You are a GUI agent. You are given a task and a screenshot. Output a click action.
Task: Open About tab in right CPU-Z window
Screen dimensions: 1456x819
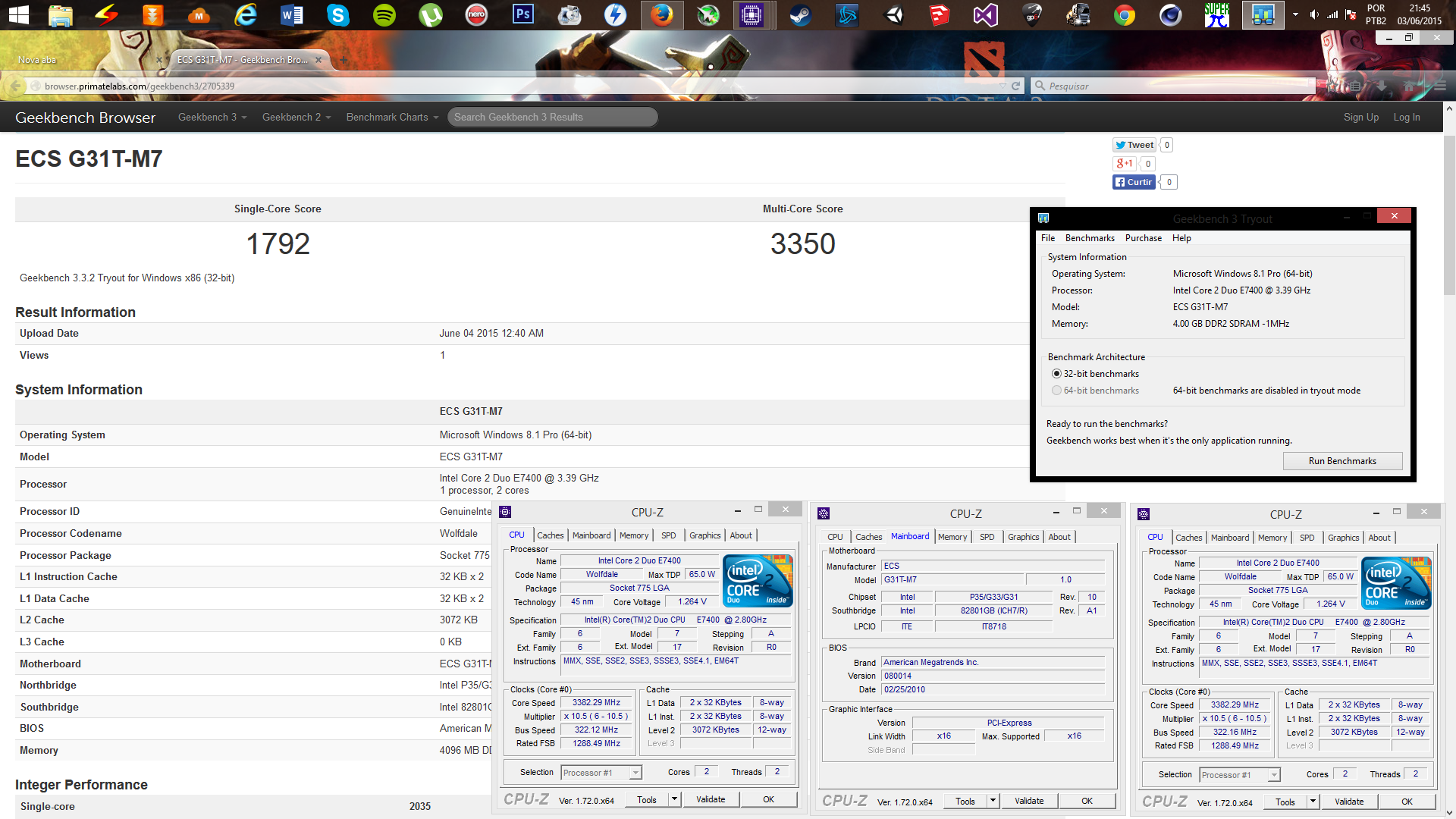1379,538
